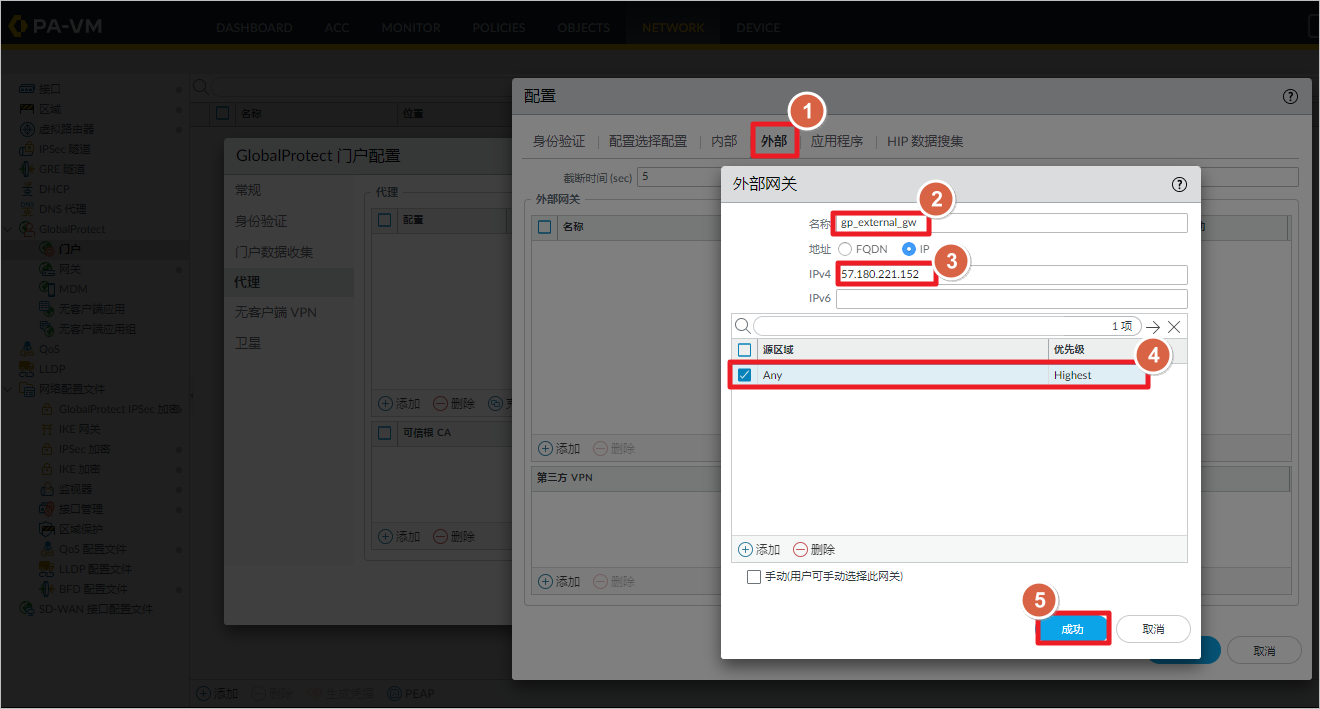Clear the filter with the X icon
The width and height of the screenshot is (1320, 709).
1174,327
